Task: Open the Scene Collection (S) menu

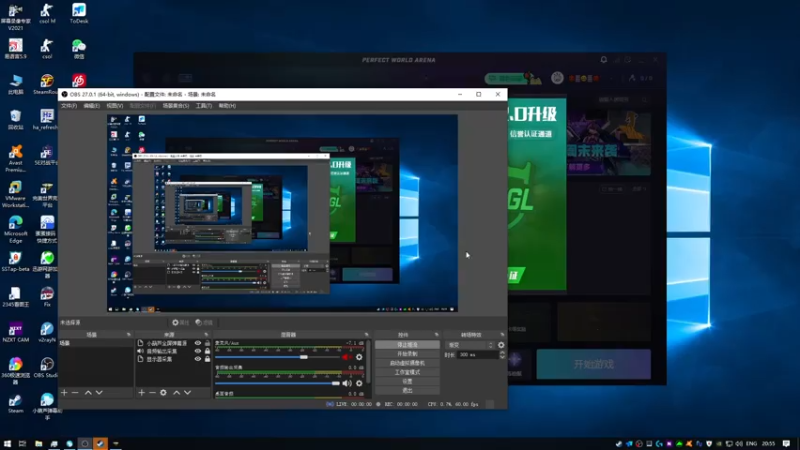Action: (x=176, y=106)
